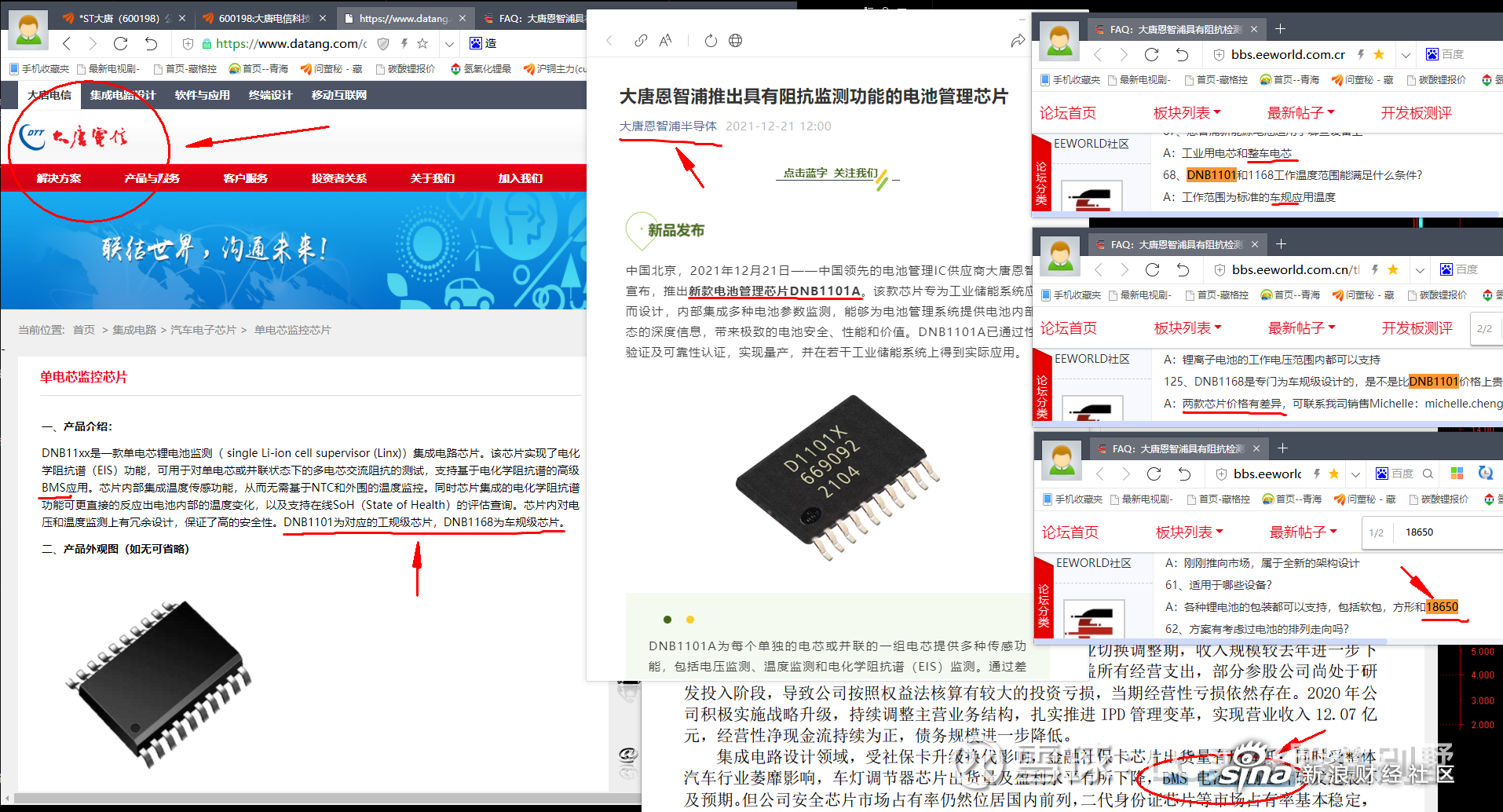Expand address dropdown chevron in middle-right eeworld window

pyautogui.click(x=1420, y=269)
